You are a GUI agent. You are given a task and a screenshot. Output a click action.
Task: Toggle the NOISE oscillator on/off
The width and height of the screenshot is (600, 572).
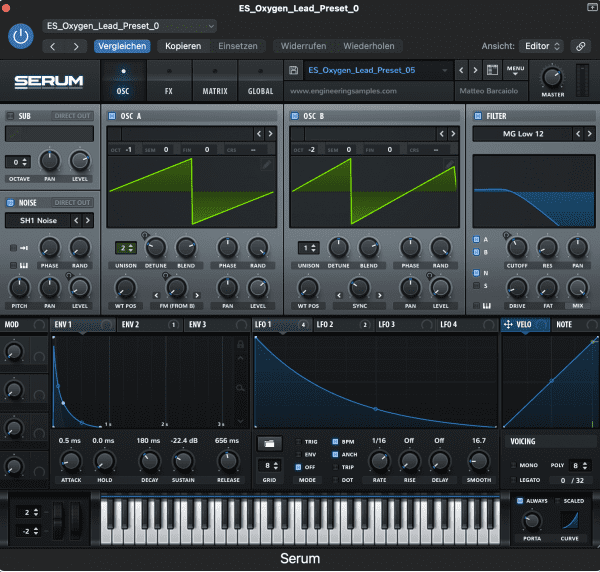point(10,203)
